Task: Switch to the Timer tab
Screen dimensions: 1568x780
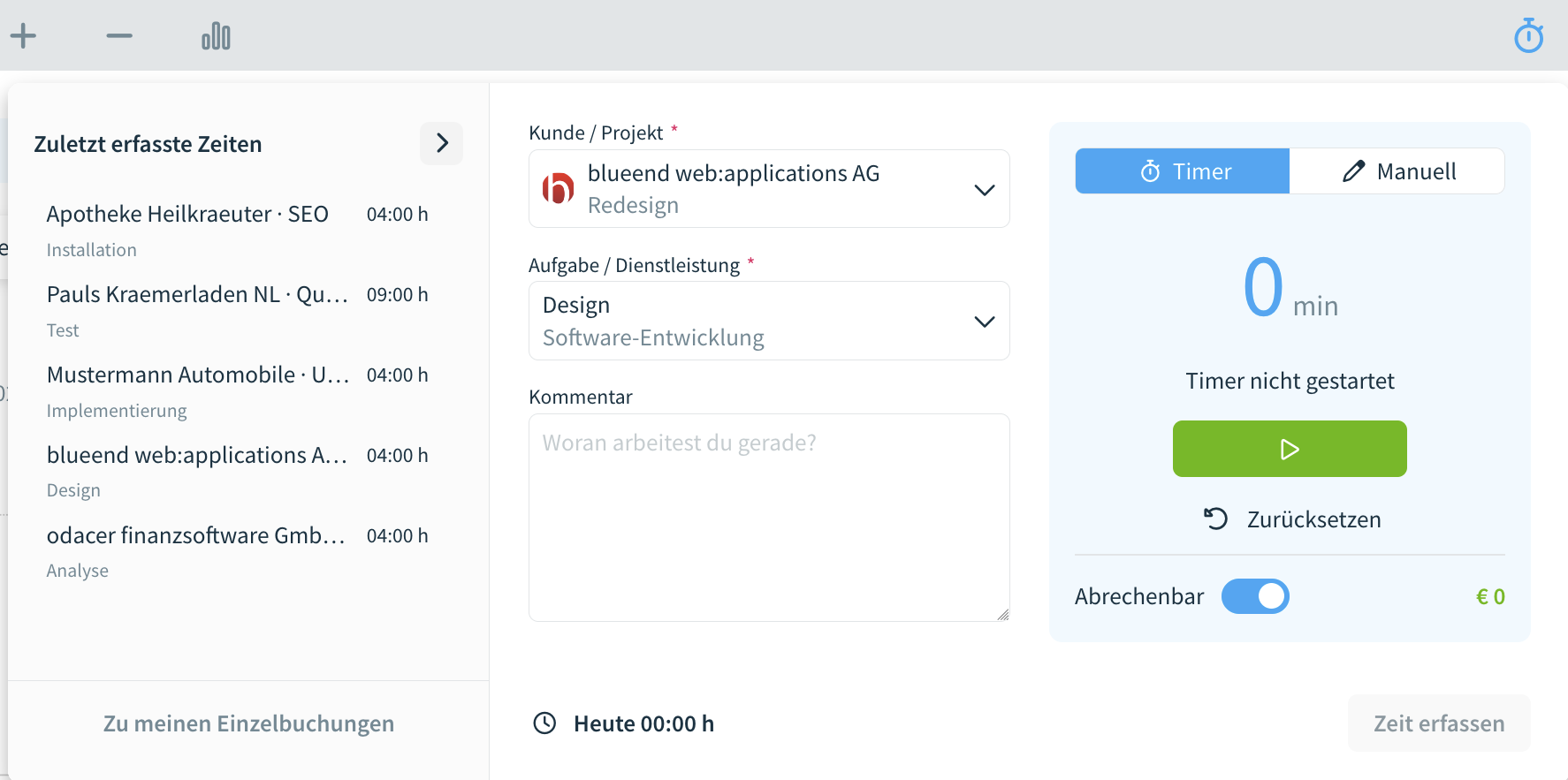Action: pos(1183,171)
